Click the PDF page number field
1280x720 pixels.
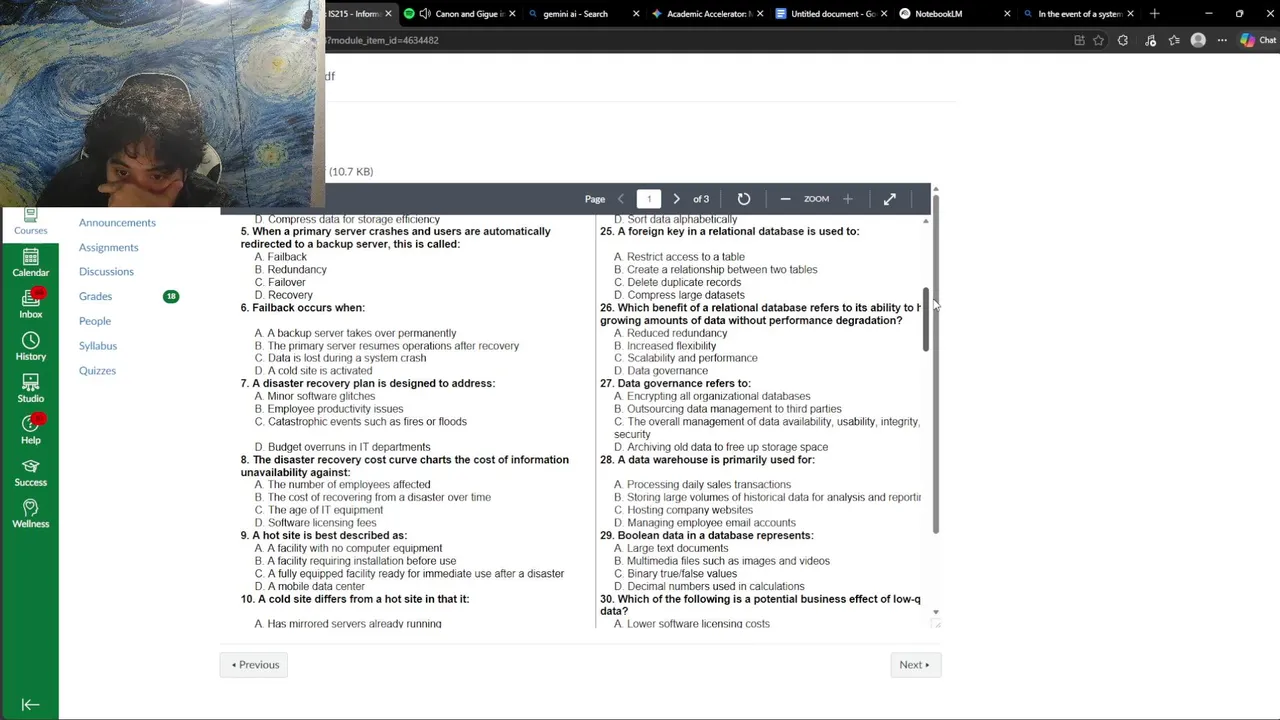pyautogui.click(x=648, y=199)
